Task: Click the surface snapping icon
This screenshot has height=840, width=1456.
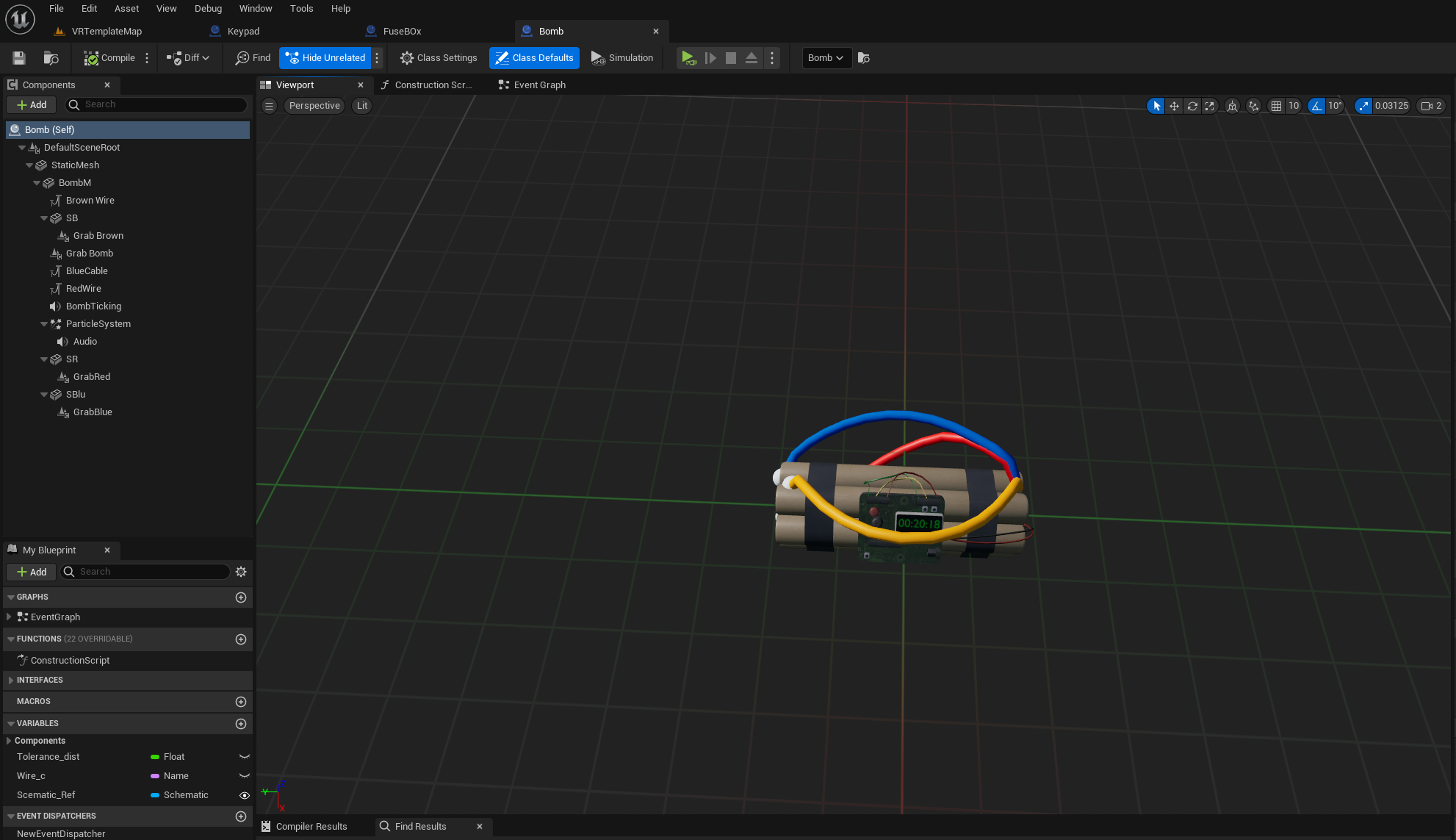Action: 1253,106
